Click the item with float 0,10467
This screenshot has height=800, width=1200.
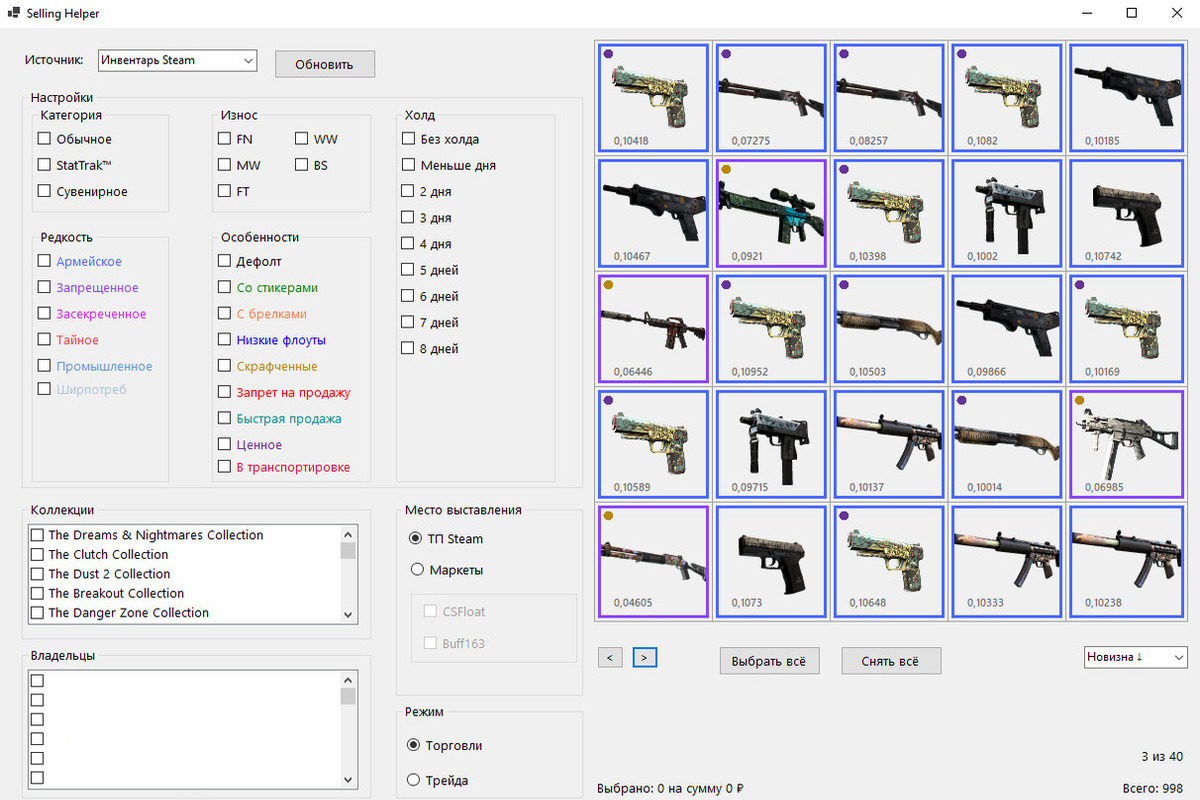point(654,213)
